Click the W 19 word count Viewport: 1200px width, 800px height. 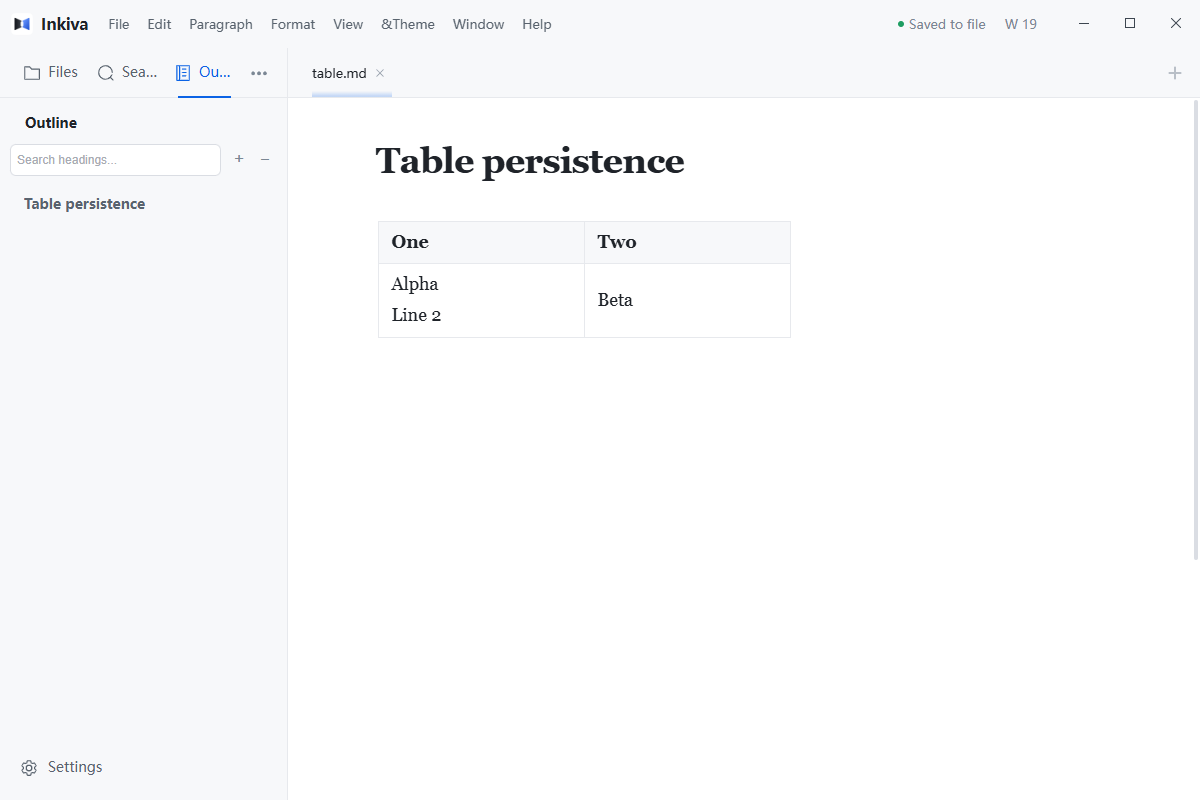pos(1021,24)
